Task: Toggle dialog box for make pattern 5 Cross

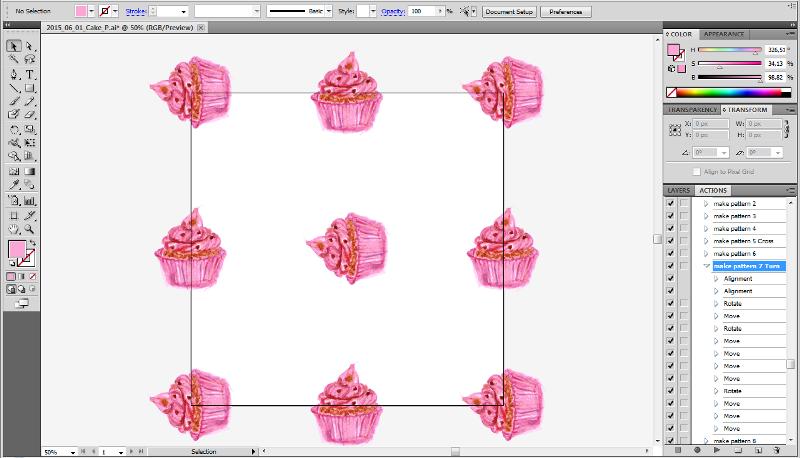Action: tap(684, 241)
